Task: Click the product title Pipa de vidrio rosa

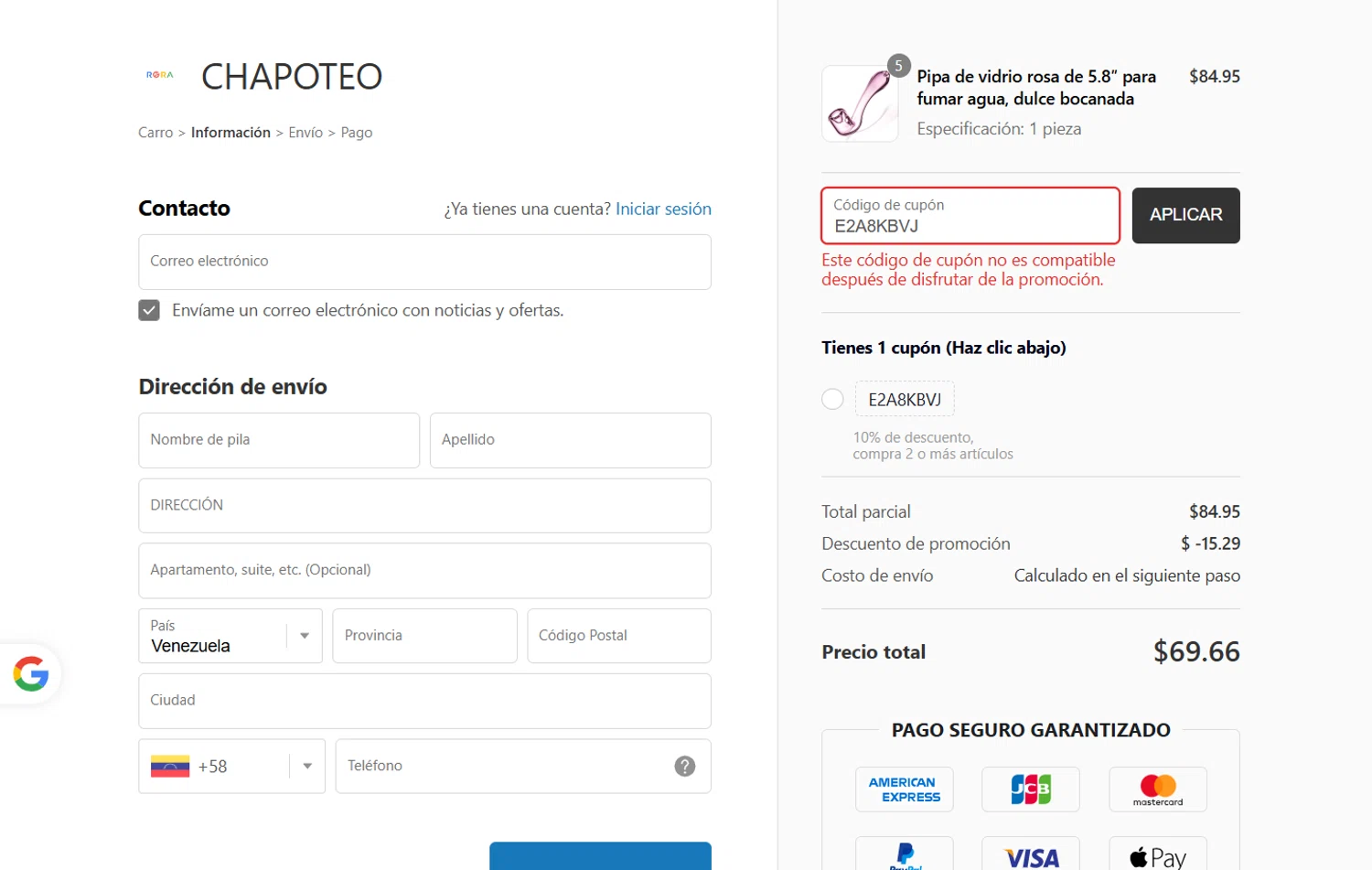Action: click(x=1036, y=88)
